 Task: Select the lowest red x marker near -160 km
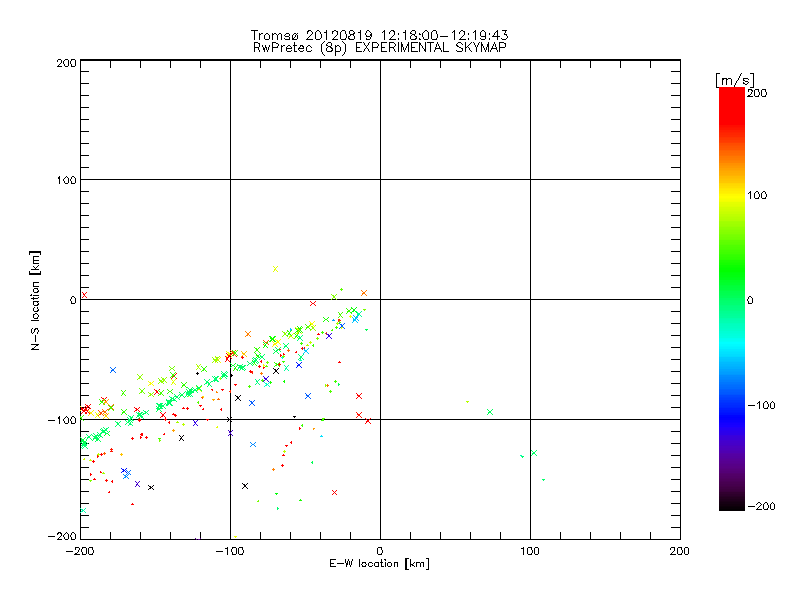click(334, 492)
